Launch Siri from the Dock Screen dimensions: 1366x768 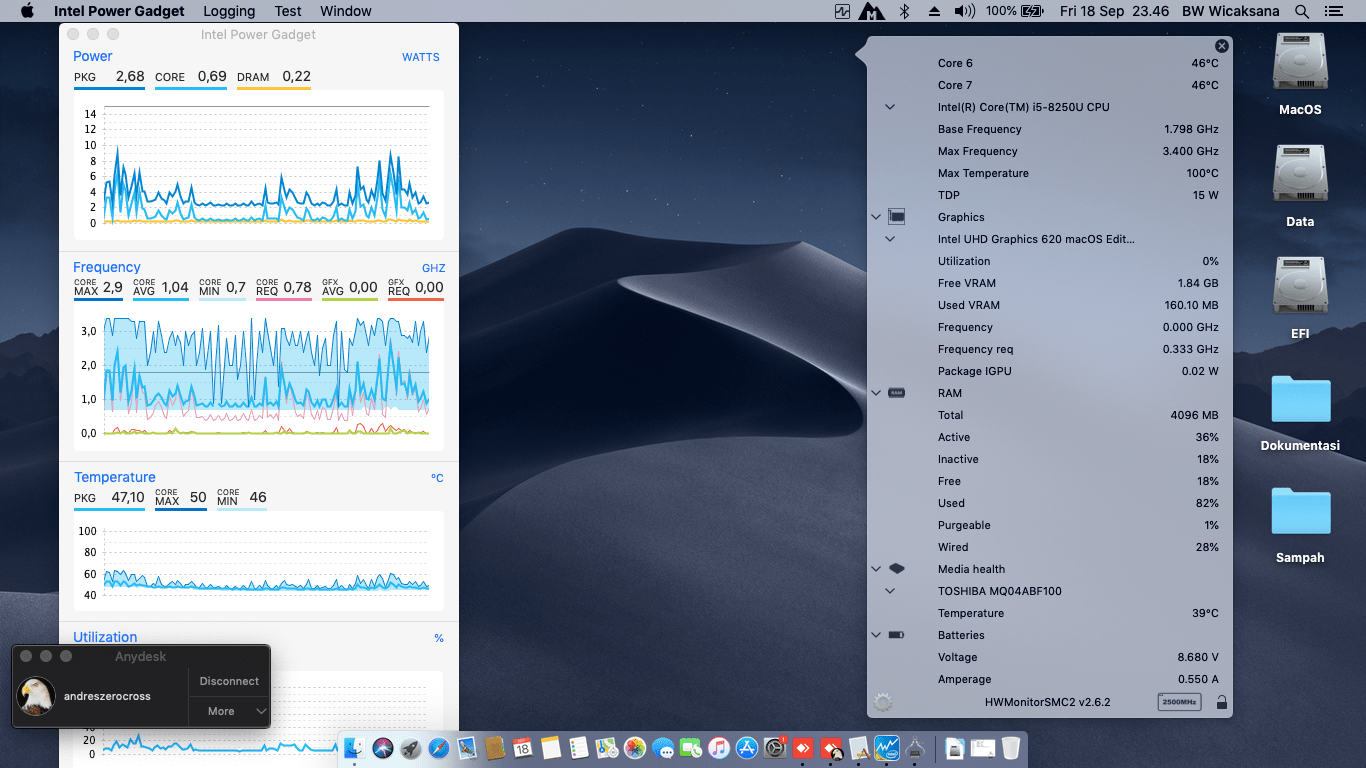point(383,747)
